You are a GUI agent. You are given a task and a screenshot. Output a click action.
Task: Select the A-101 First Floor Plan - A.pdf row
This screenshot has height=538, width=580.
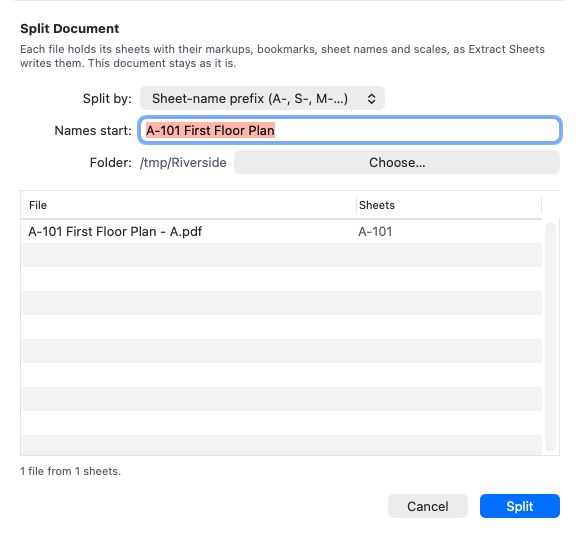281,232
